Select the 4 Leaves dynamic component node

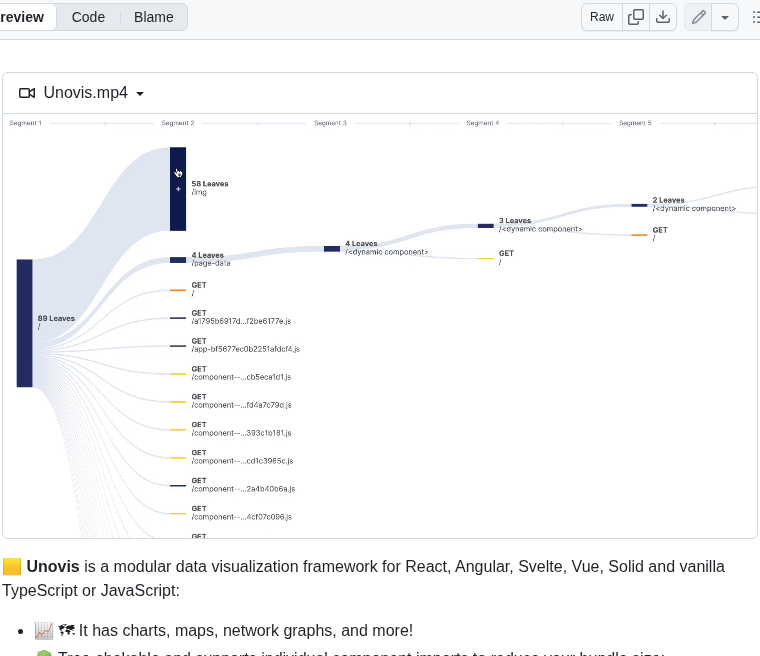[x=332, y=249]
